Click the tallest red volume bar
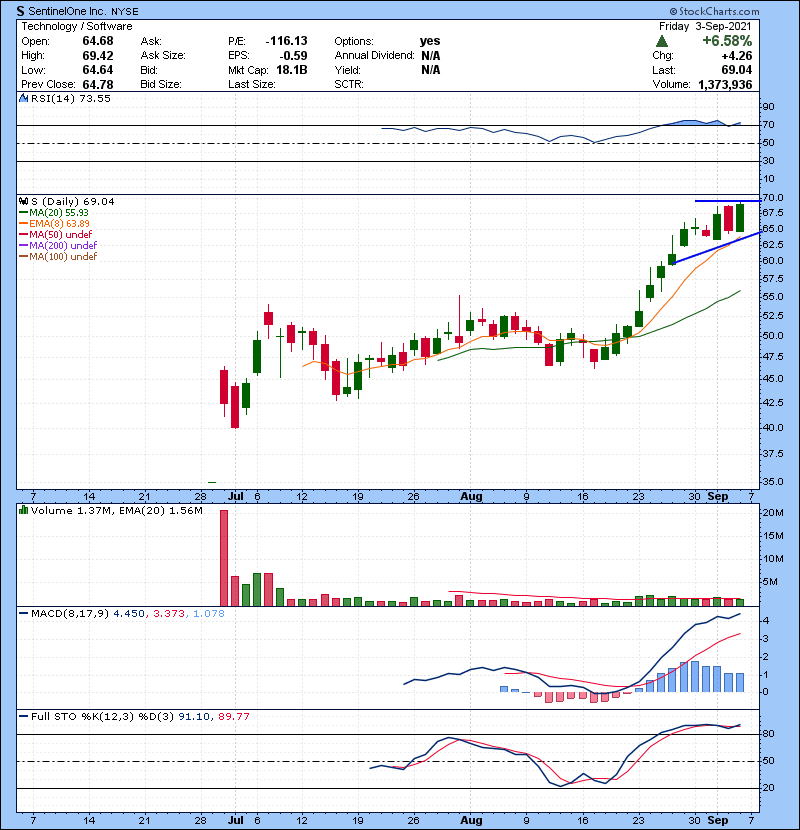The width and height of the screenshot is (800, 830). coord(223,557)
